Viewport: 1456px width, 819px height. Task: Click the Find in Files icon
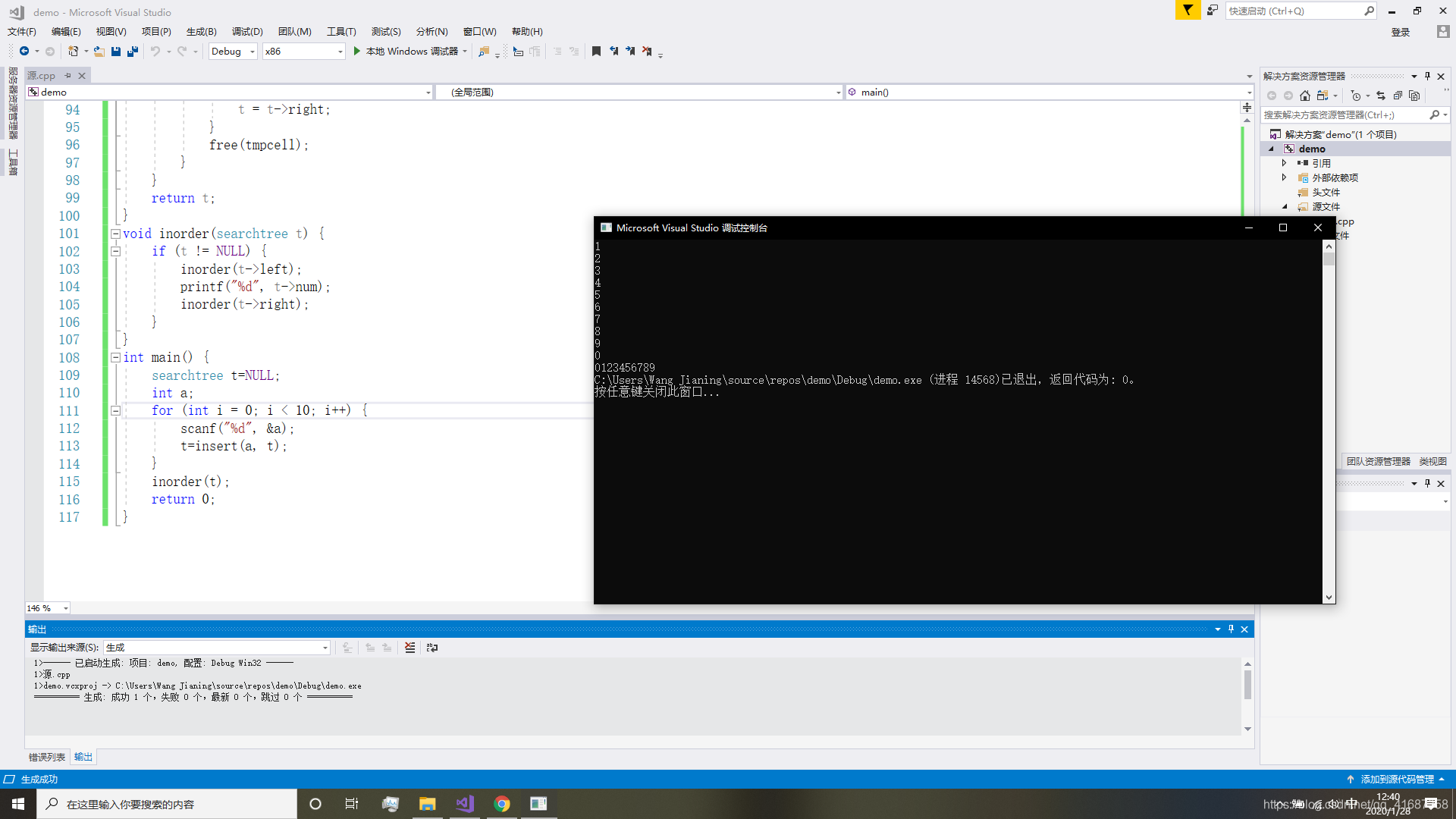tap(483, 51)
